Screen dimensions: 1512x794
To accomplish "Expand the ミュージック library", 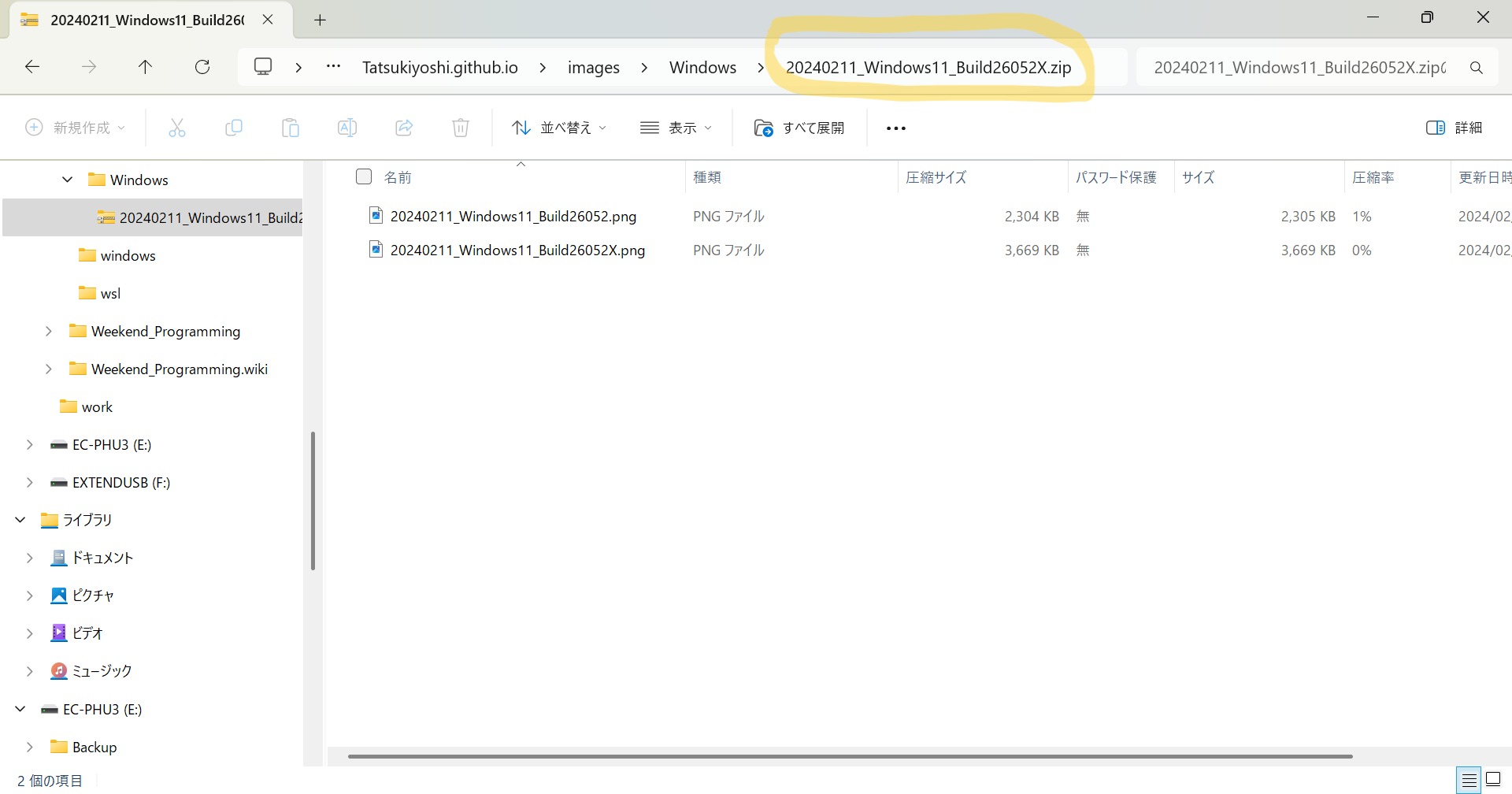I will coord(30,671).
